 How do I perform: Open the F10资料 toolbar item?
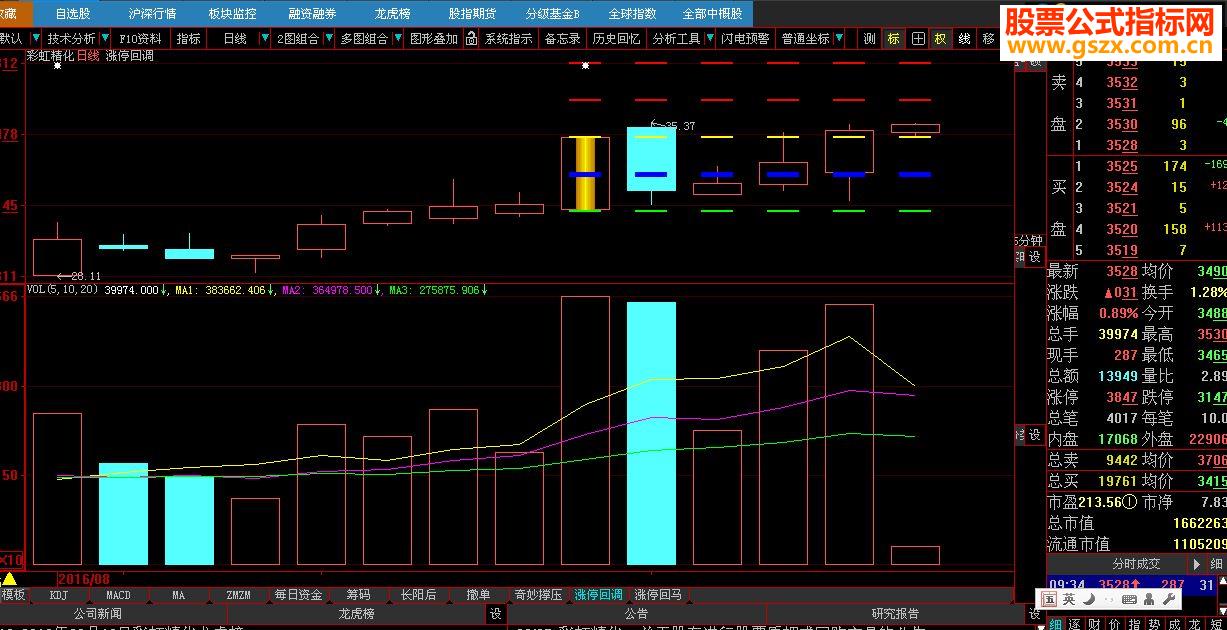click(x=140, y=39)
